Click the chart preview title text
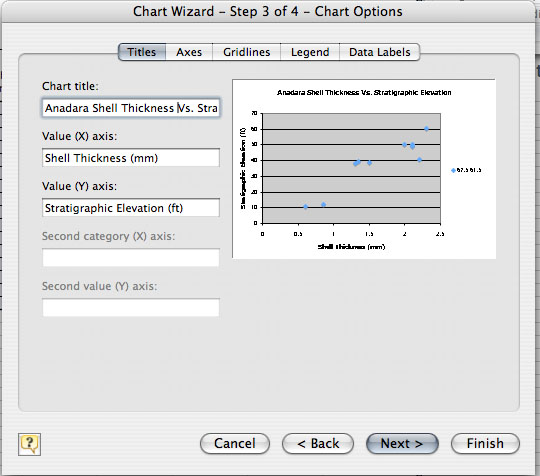 (364, 92)
